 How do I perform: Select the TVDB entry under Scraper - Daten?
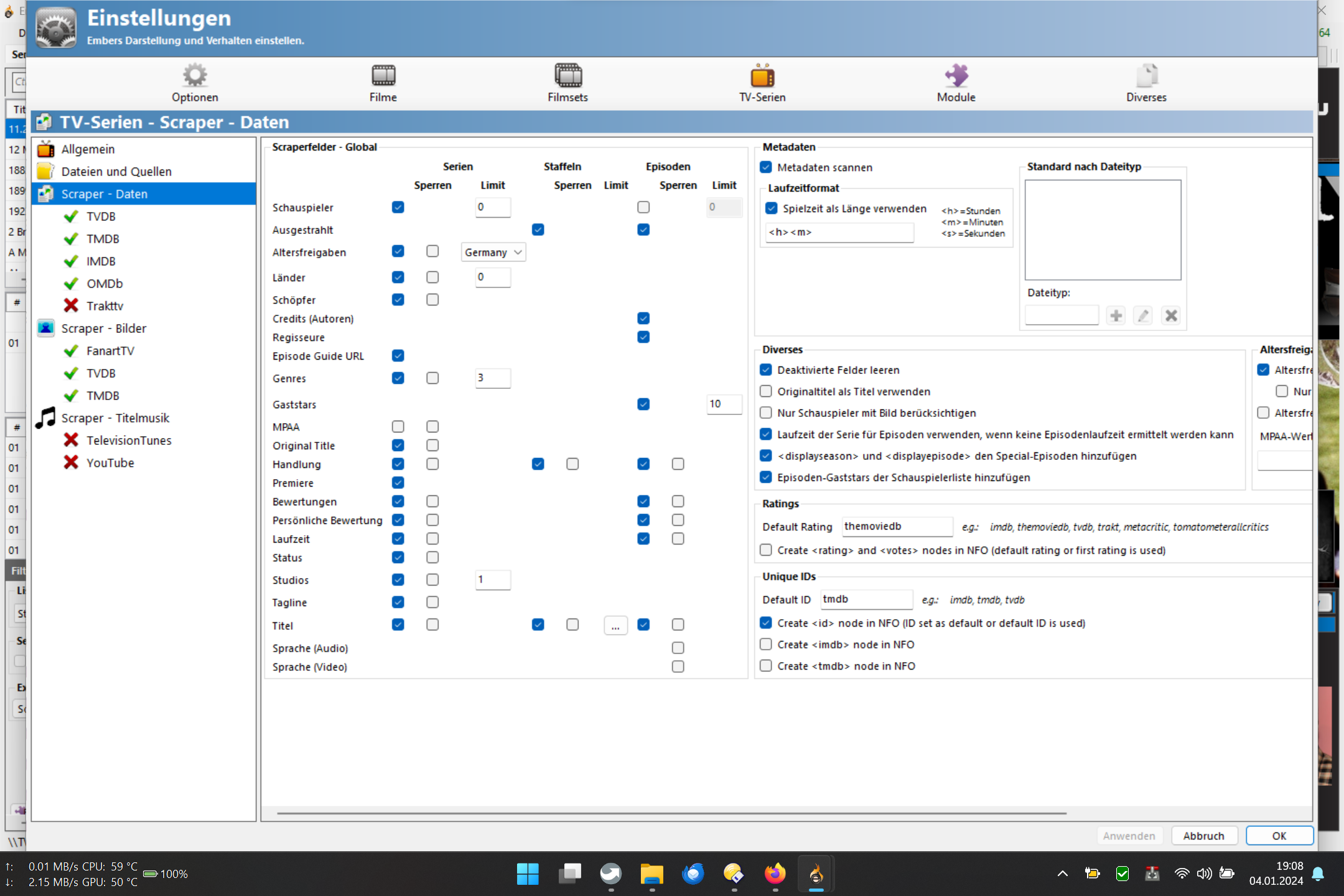point(101,217)
